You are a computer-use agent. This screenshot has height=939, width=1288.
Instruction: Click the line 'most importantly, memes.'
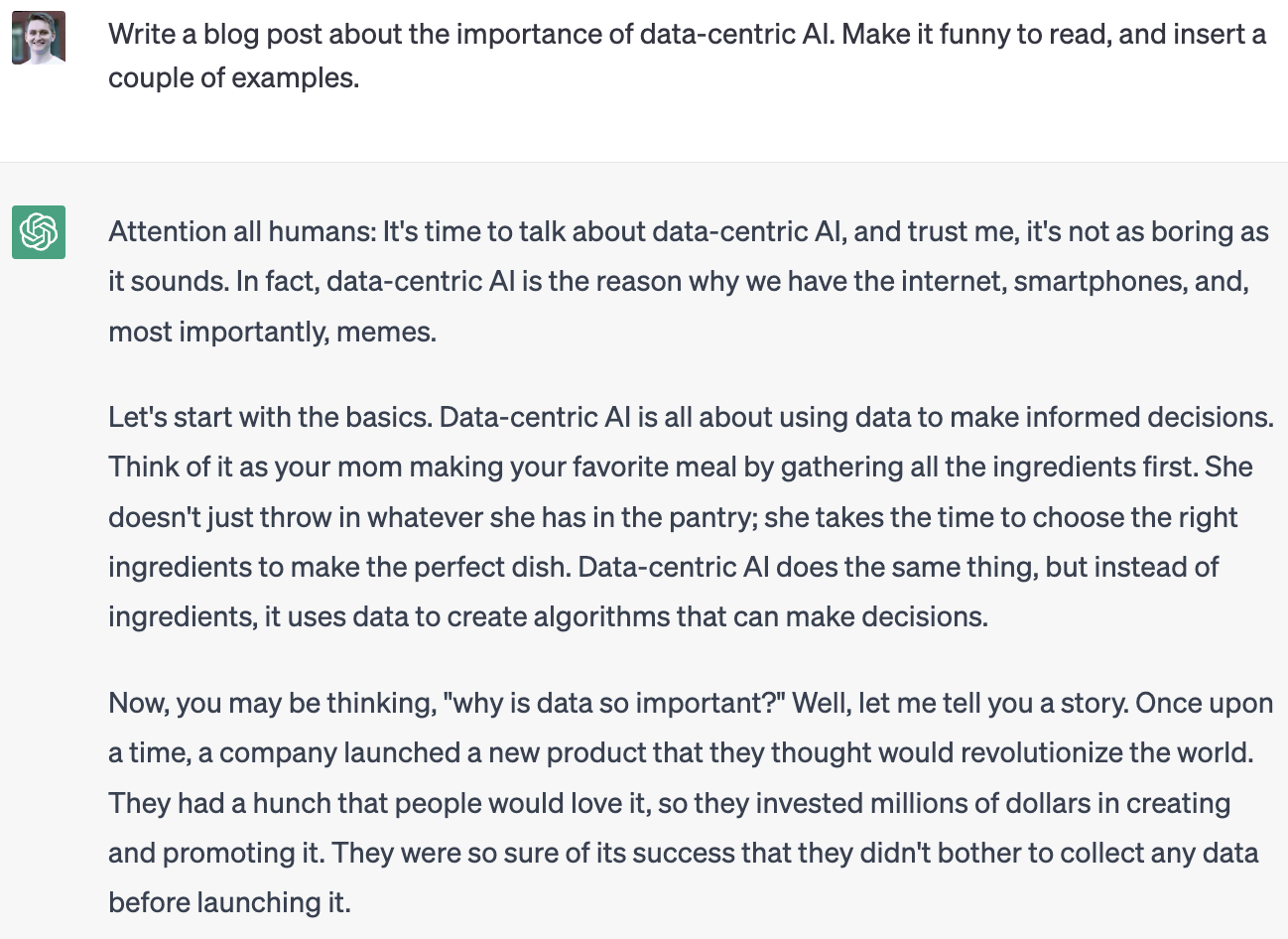[x=272, y=332]
